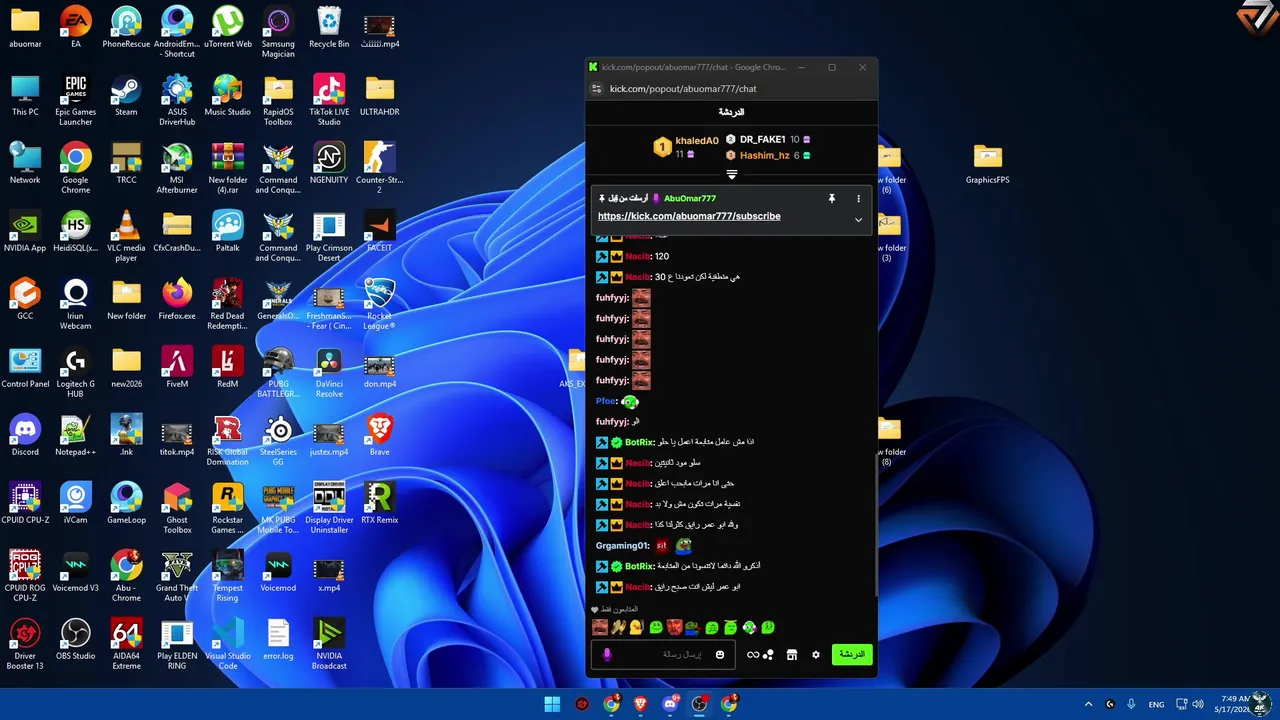The width and height of the screenshot is (1280, 720).
Task: Select khaledA0 in the leaderboard
Action: tap(697, 141)
